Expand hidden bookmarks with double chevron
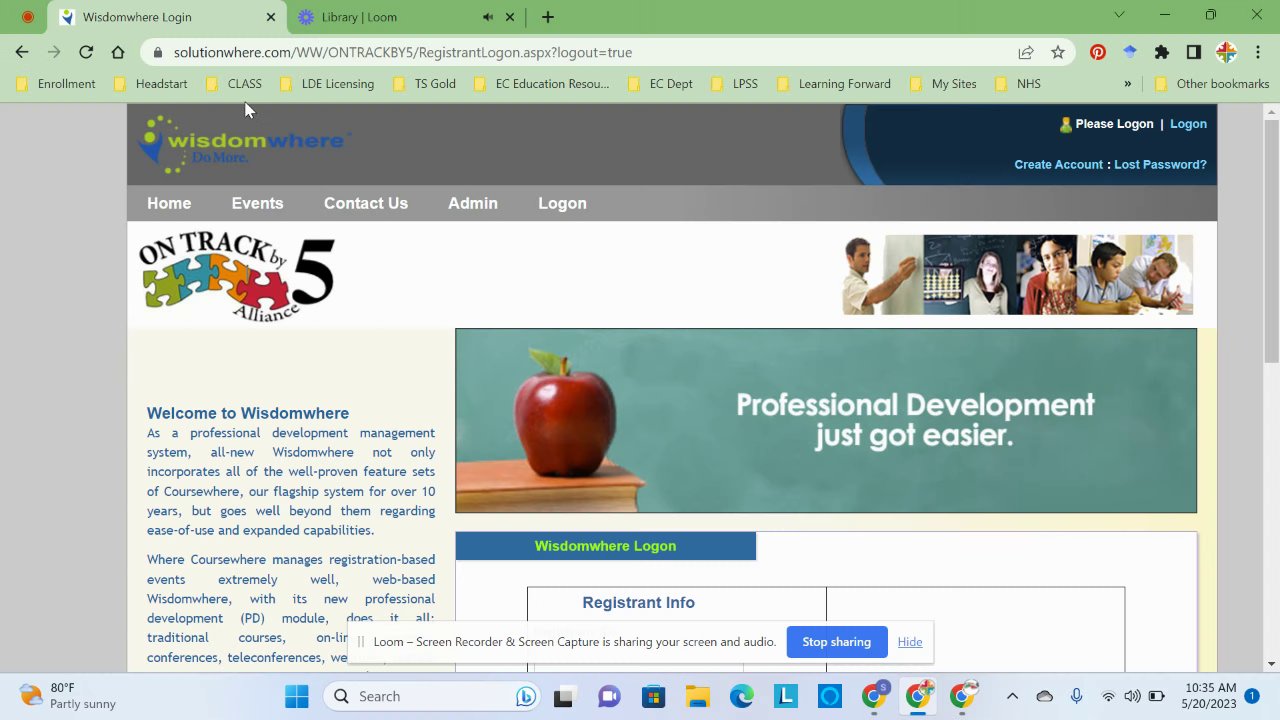The width and height of the screenshot is (1280, 720). (1128, 84)
